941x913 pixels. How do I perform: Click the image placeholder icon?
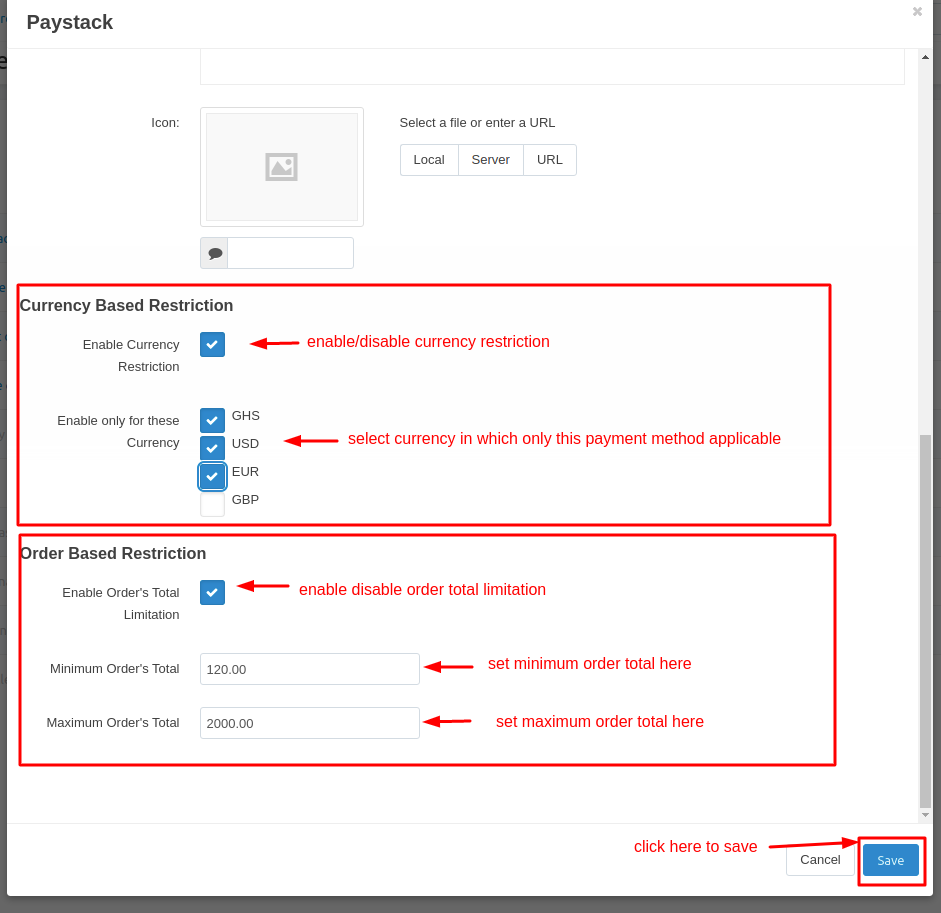(x=281, y=167)
